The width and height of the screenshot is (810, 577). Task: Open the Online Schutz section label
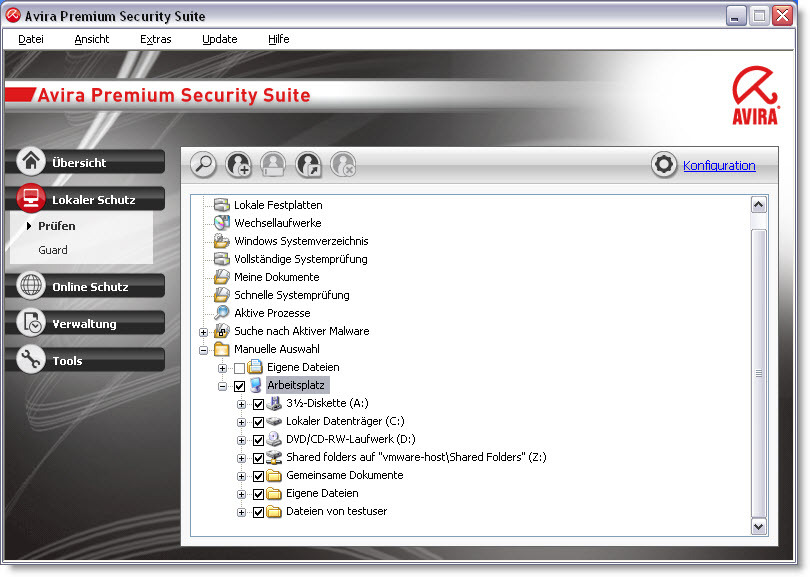click(90, 287)
